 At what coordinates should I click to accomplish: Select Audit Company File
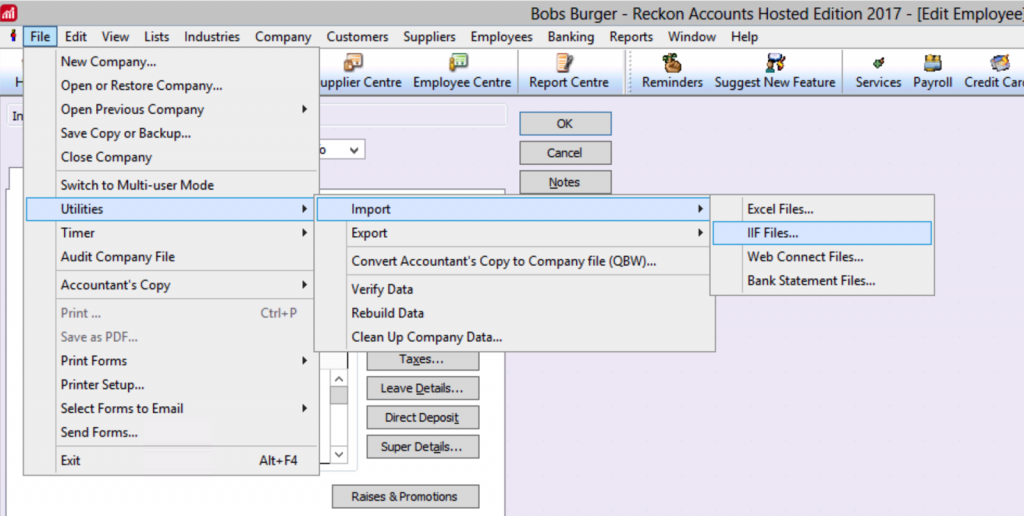coord(172,257)
